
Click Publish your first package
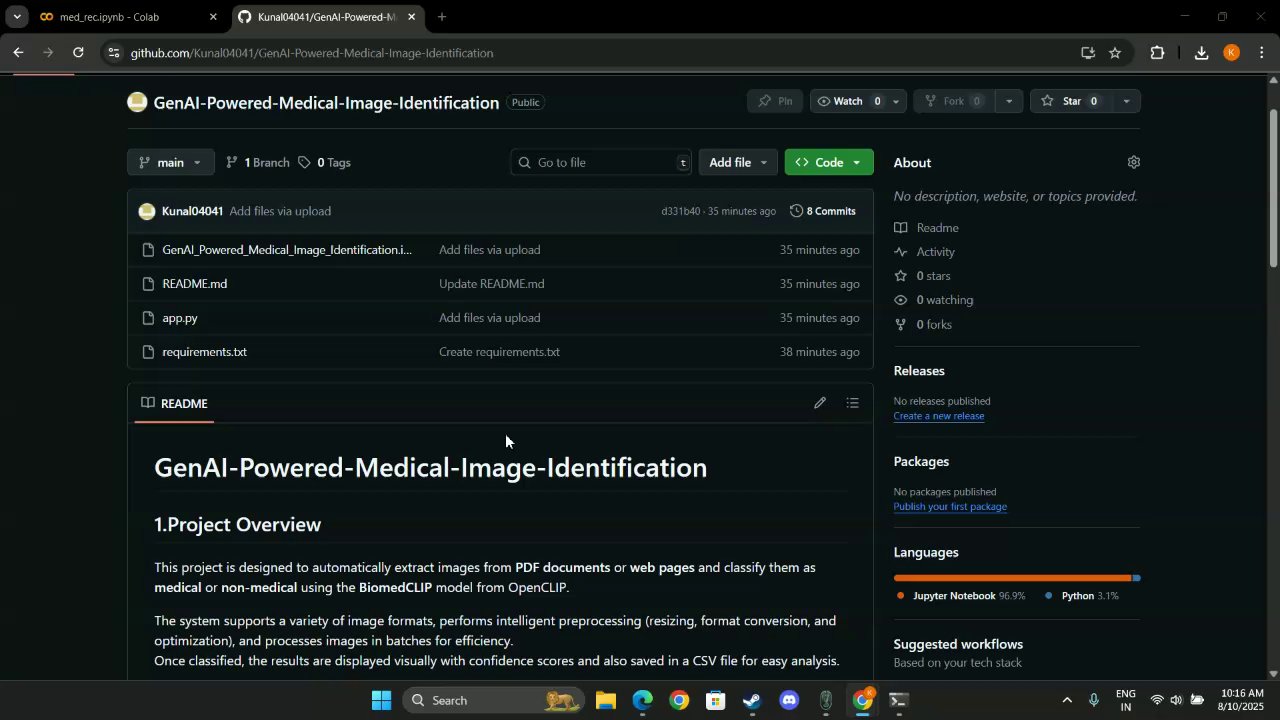pos(950,507)
